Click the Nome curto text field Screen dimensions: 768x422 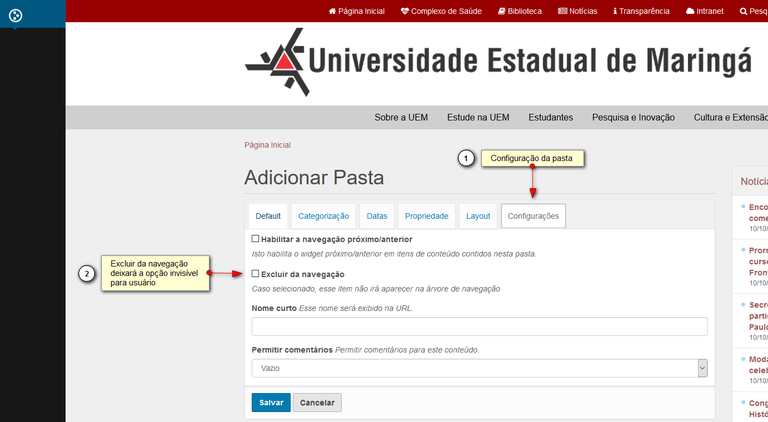click(479, 327)
